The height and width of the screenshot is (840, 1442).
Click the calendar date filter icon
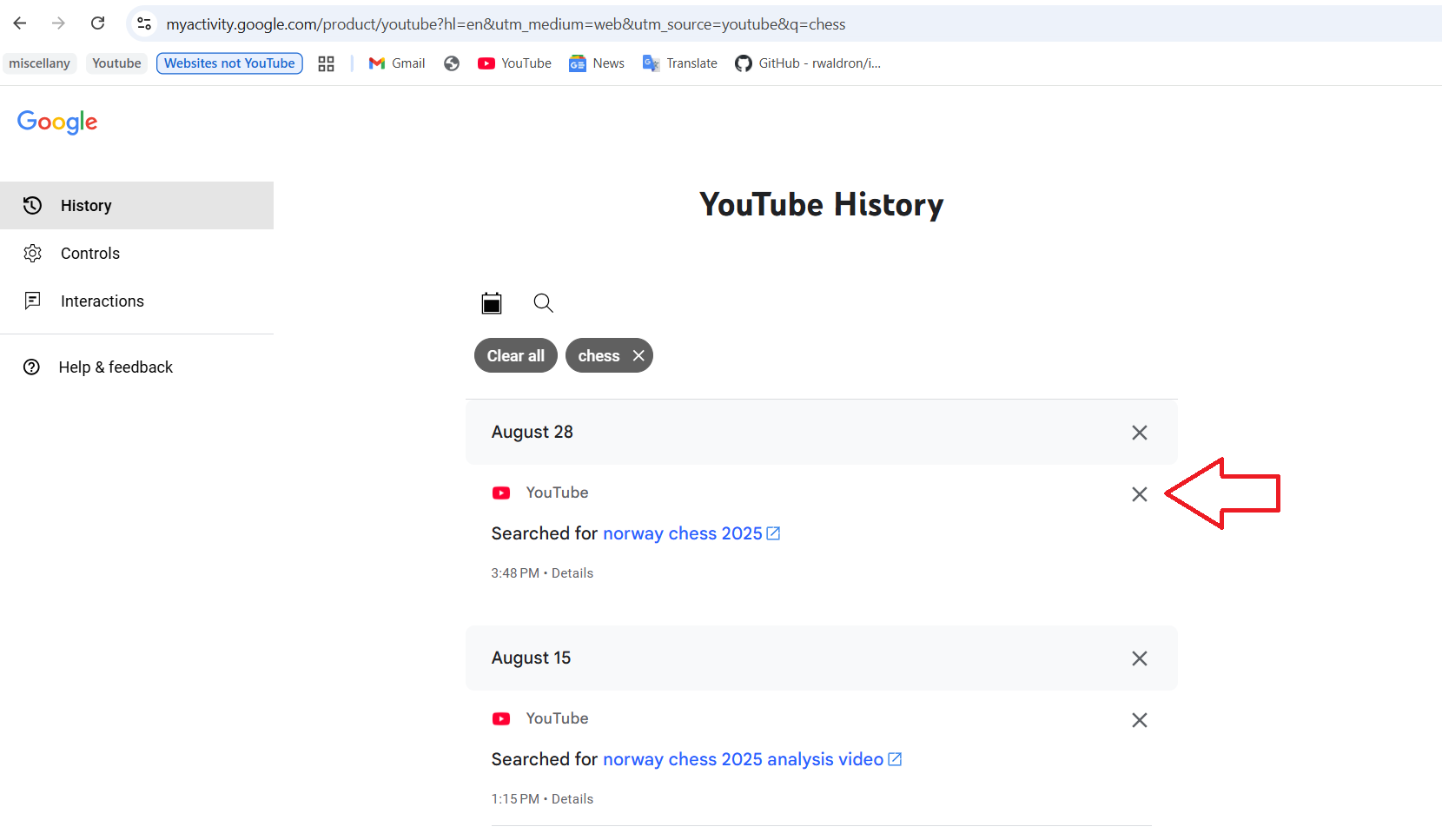click(492, 303)
